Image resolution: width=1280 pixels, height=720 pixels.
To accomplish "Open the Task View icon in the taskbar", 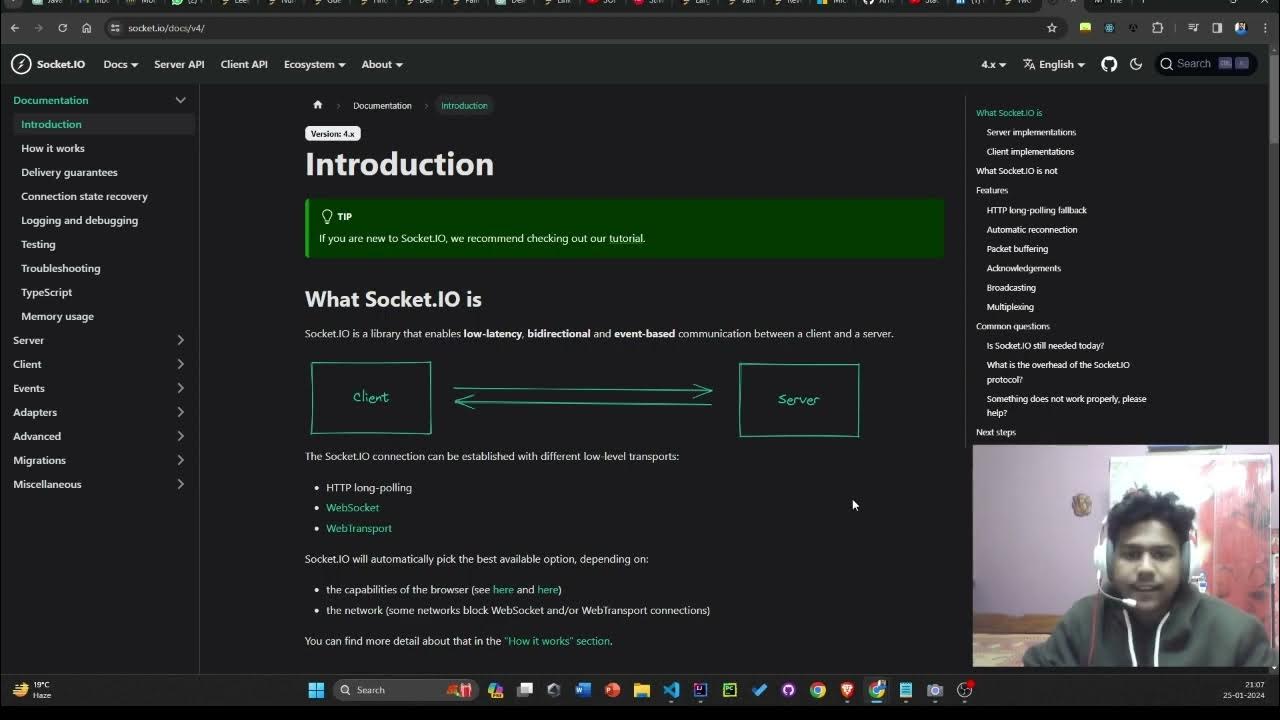I will click(x=525, y=690).
